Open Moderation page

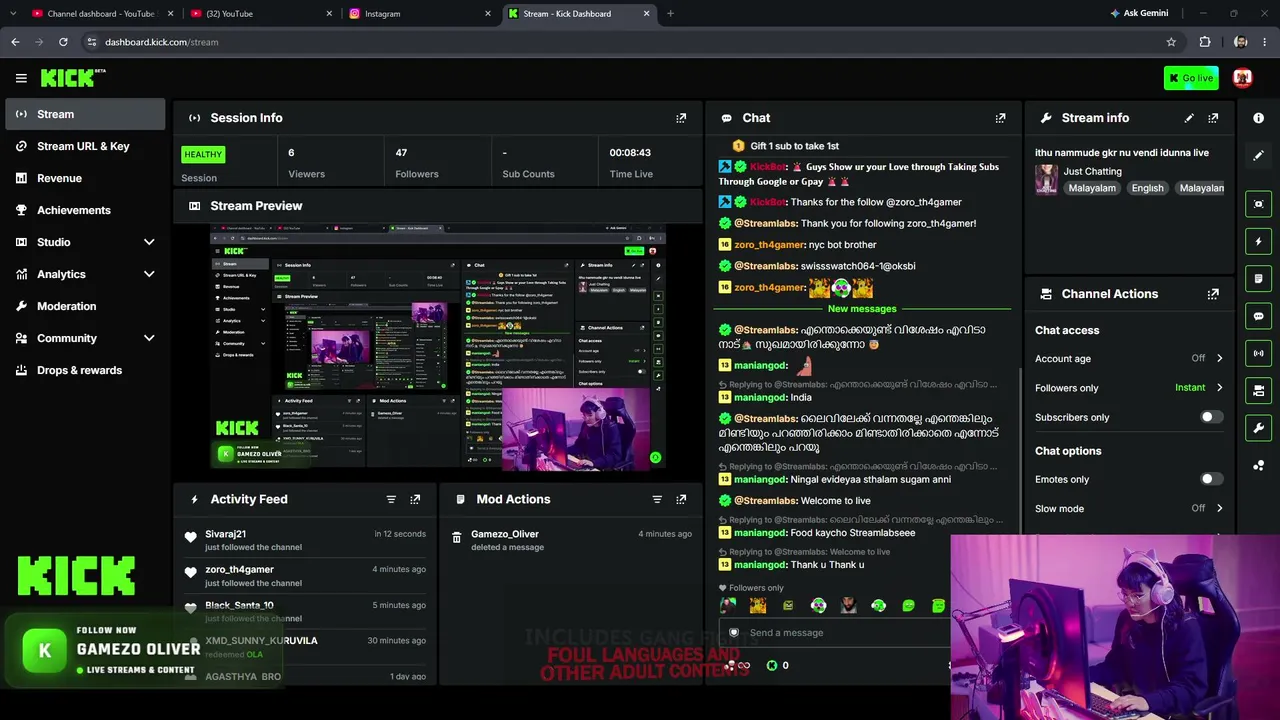click(85, 306)
